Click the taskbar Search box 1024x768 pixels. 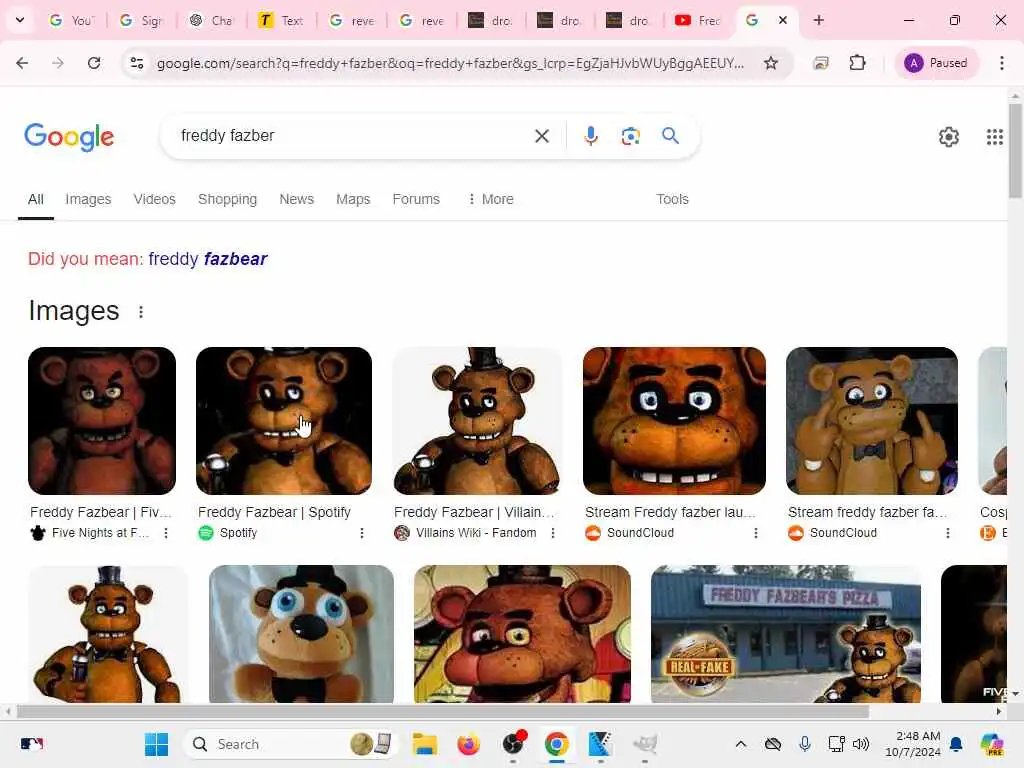(291, 744)
